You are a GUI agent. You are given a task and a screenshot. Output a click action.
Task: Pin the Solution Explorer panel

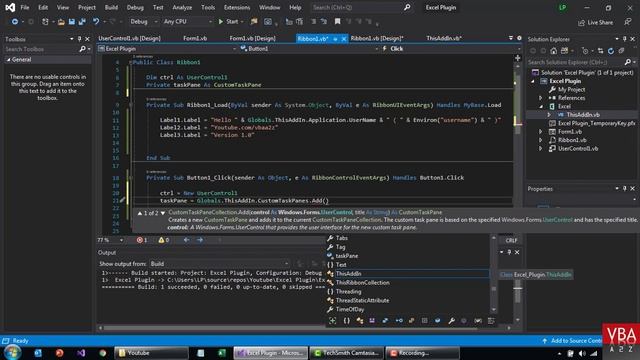(624, 39)
